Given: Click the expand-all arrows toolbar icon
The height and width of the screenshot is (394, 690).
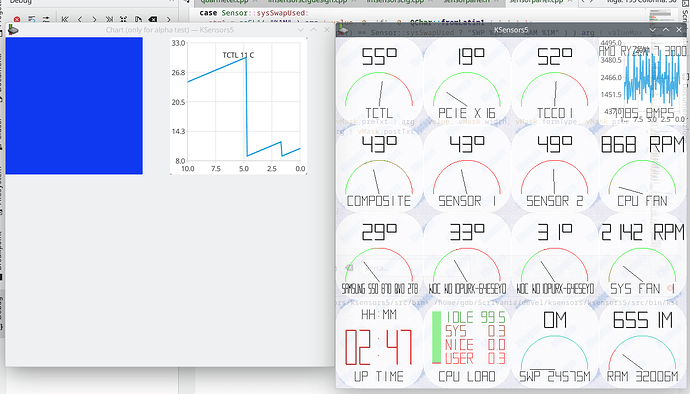Looking at the screenshot, I should point(124,19).
